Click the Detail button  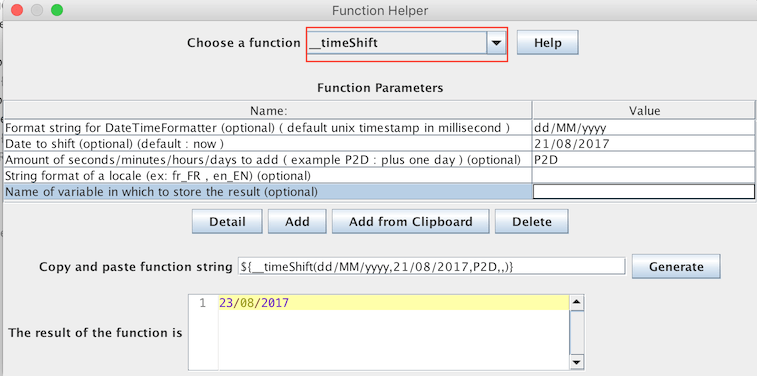pos(227,222)
